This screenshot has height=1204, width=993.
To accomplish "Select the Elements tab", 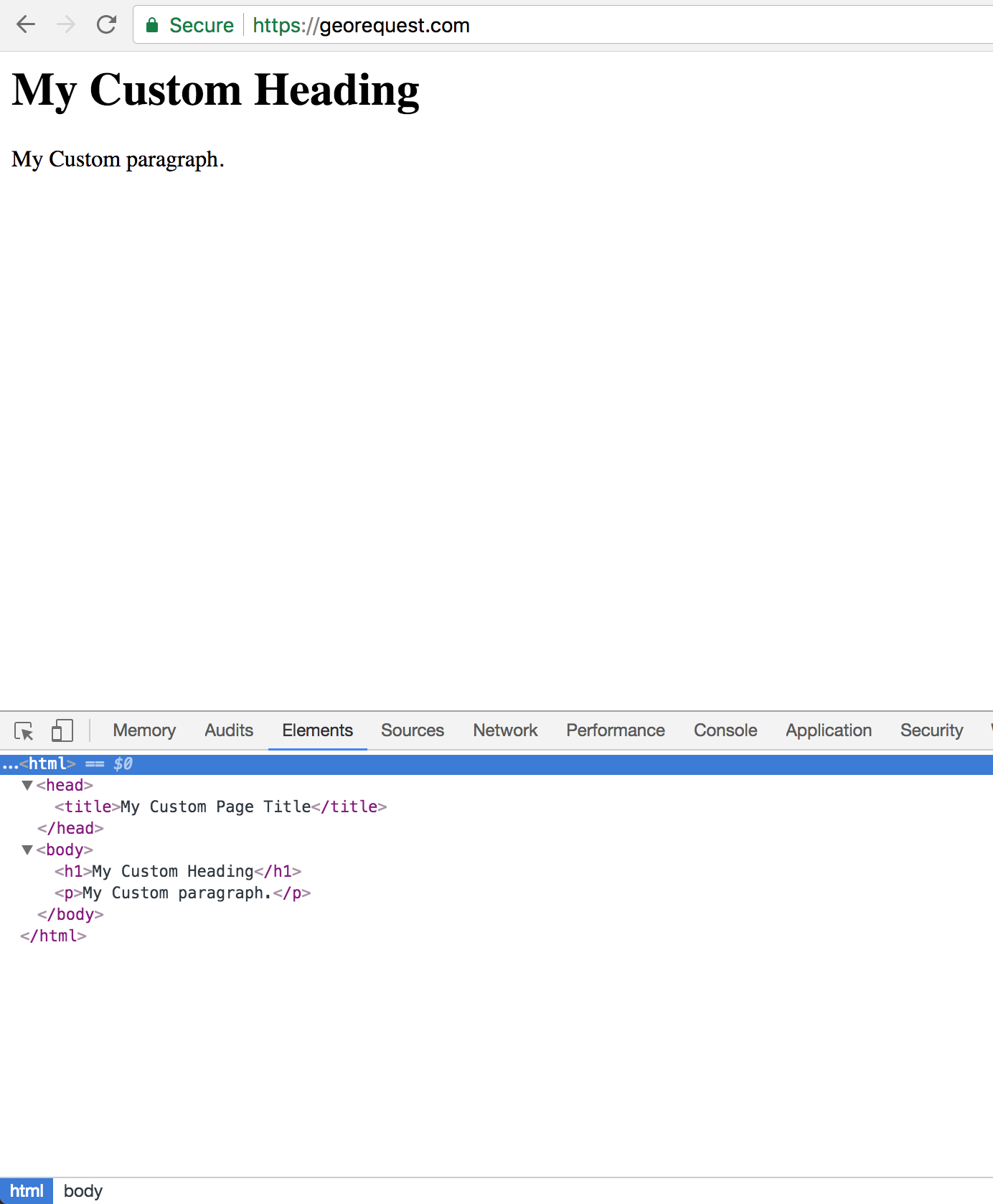I will 318,730.
